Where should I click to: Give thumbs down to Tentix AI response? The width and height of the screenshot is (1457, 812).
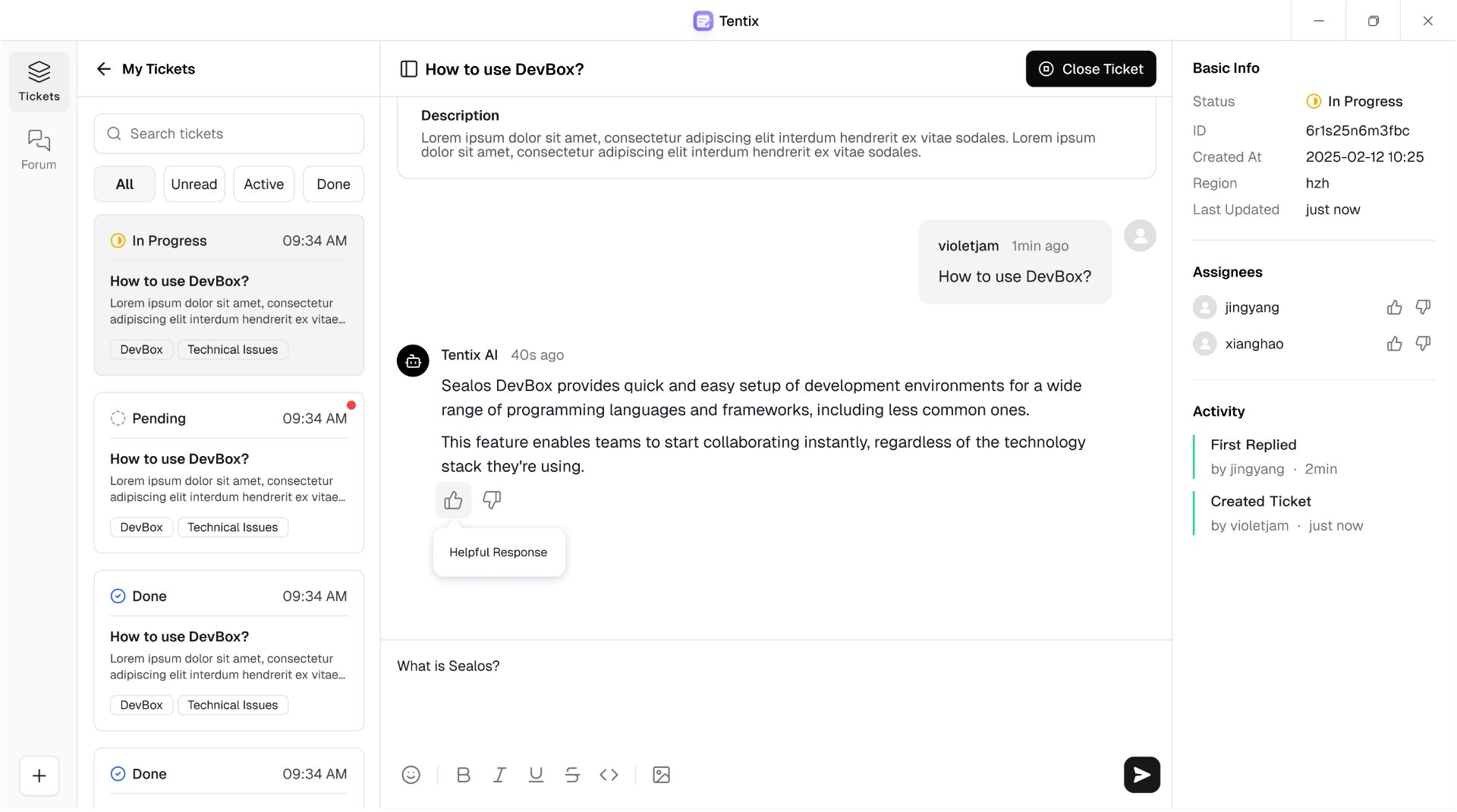(492, 500)
